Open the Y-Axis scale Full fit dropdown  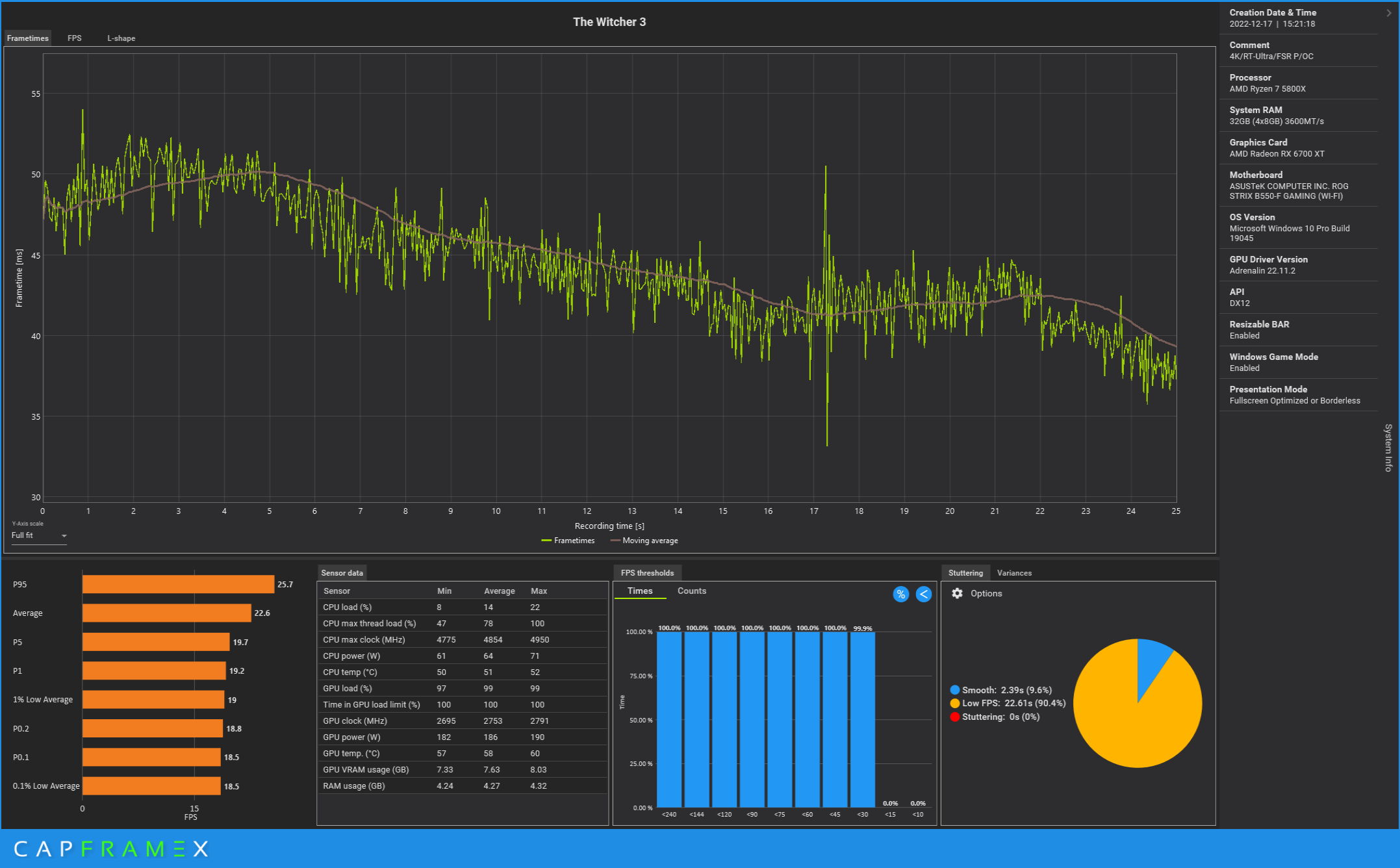(39, 535)
